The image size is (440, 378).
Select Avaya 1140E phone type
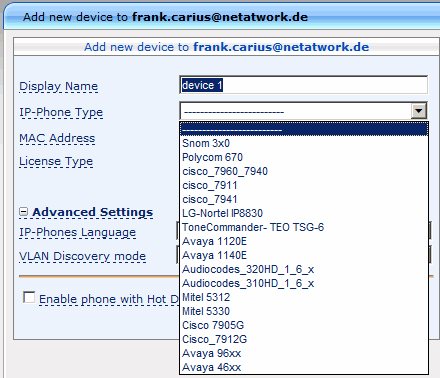(304, 255)
